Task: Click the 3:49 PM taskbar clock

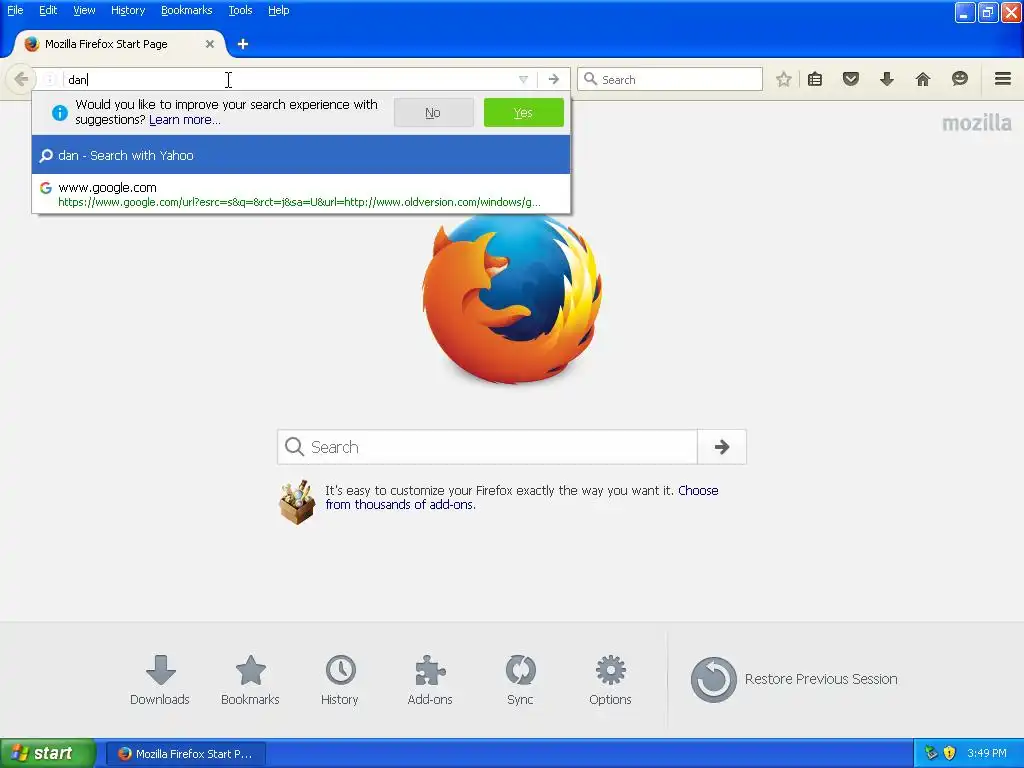Action: (x=987, y=754)
